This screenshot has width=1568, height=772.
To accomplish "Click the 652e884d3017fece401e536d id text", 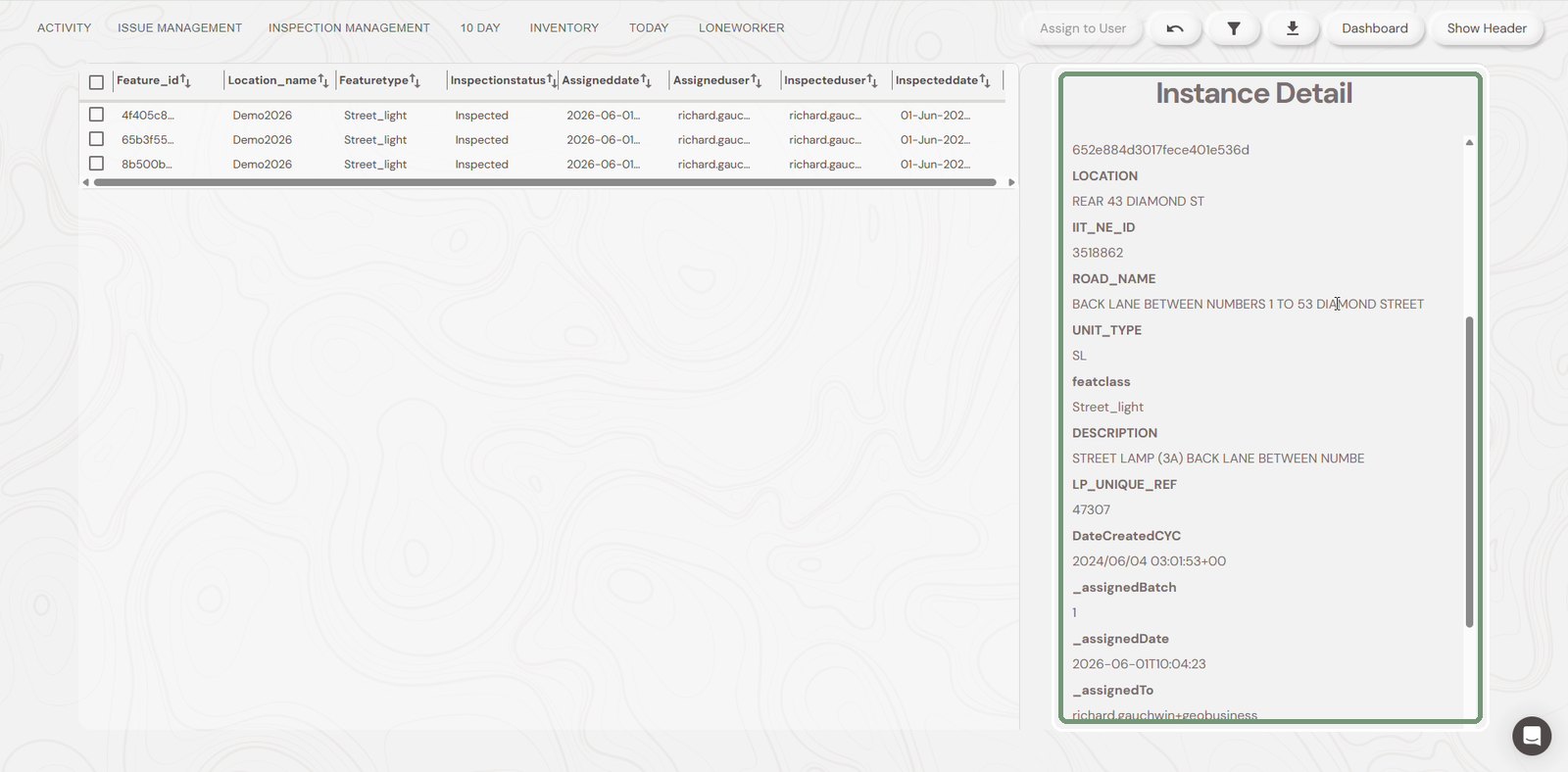I will click(x=1160, y=150).
